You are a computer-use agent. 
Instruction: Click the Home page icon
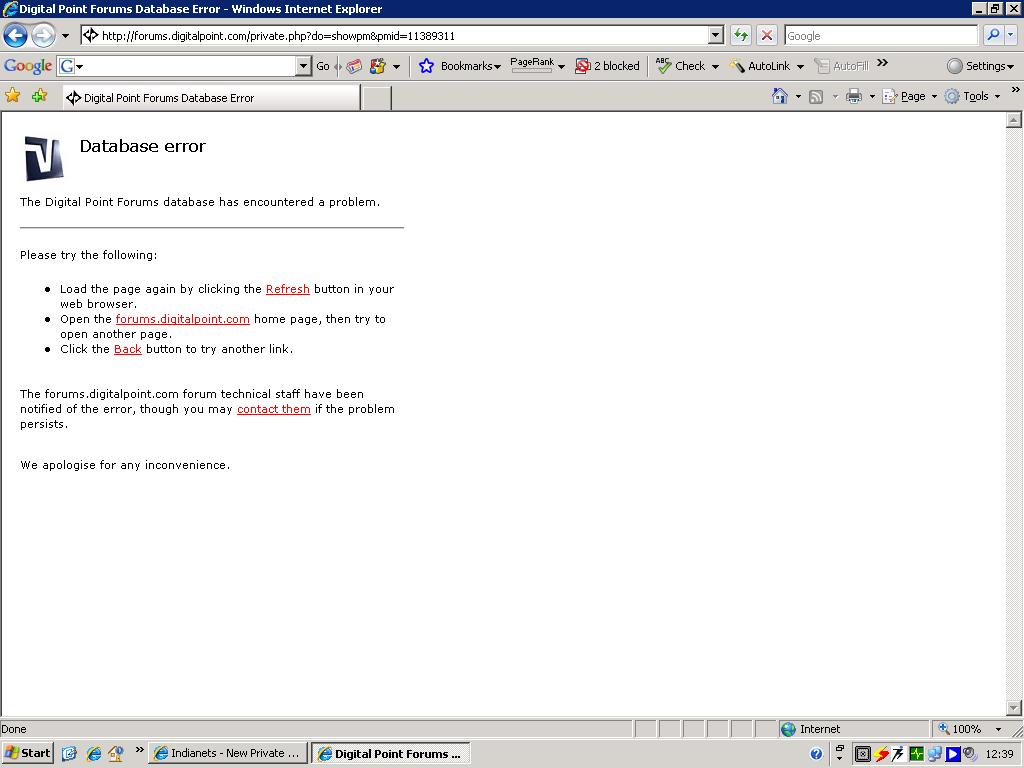pyautogui.click(x=779, y=97)
